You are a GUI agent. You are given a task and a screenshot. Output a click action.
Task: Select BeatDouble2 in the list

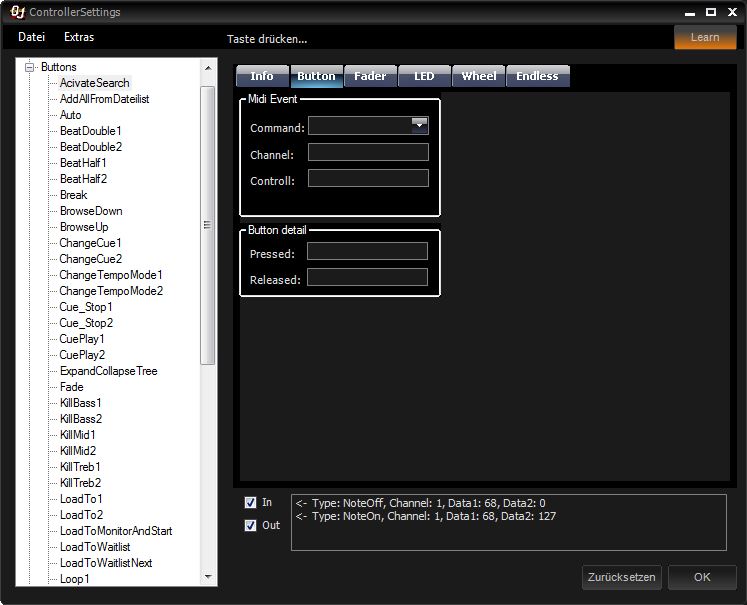coord(91,147)
